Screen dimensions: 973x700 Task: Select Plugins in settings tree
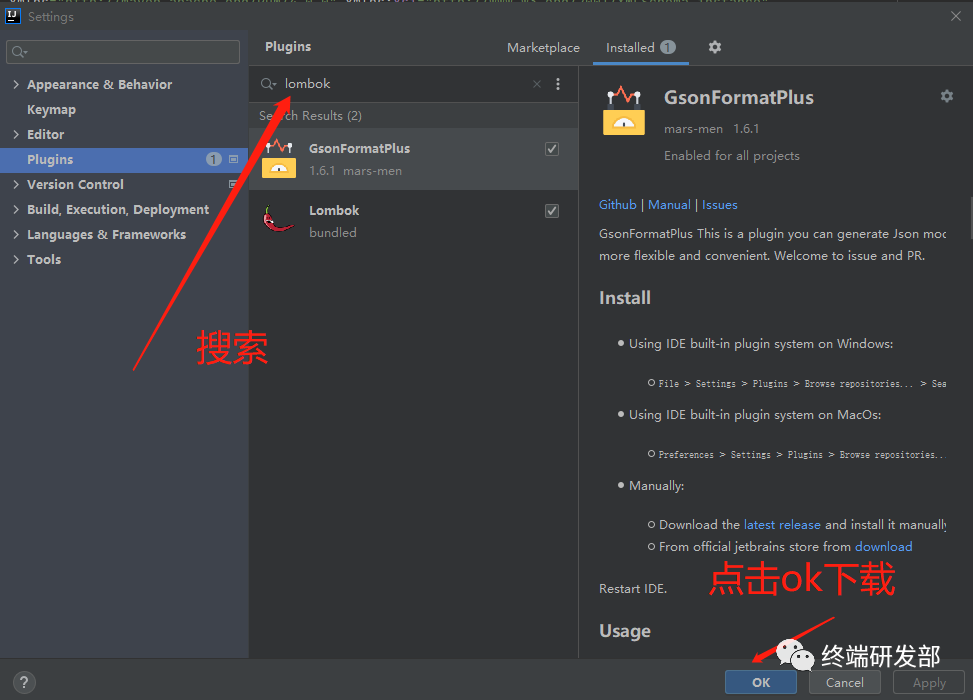click(124, 159)
